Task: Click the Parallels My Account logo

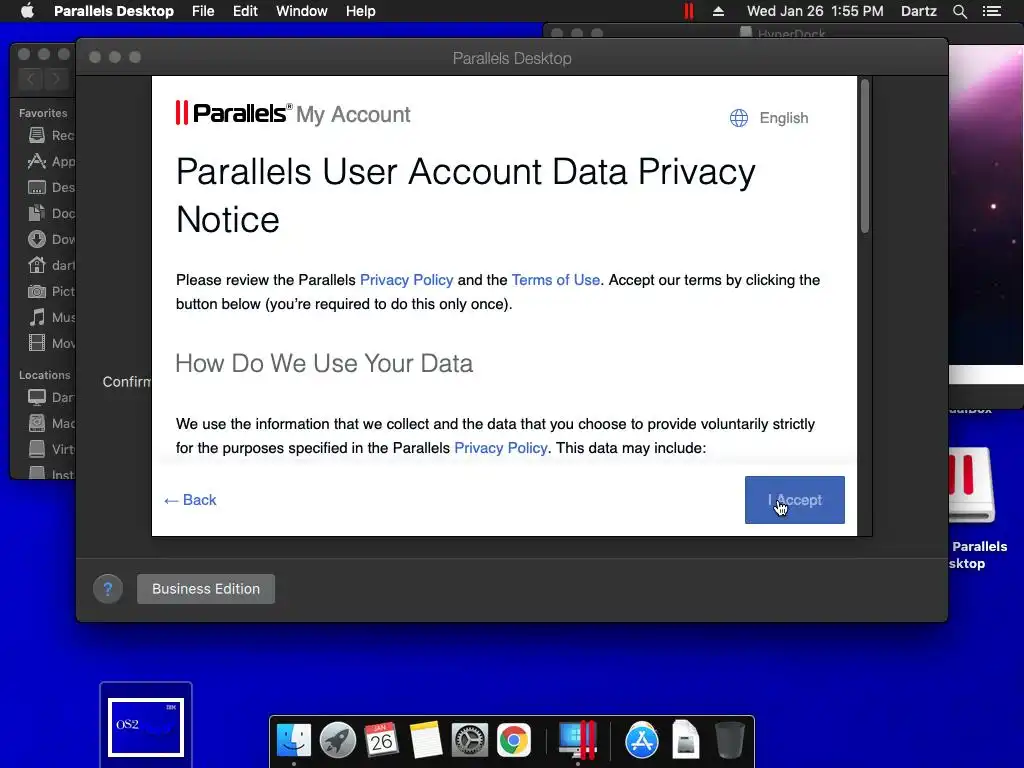Action: (293, 114)
